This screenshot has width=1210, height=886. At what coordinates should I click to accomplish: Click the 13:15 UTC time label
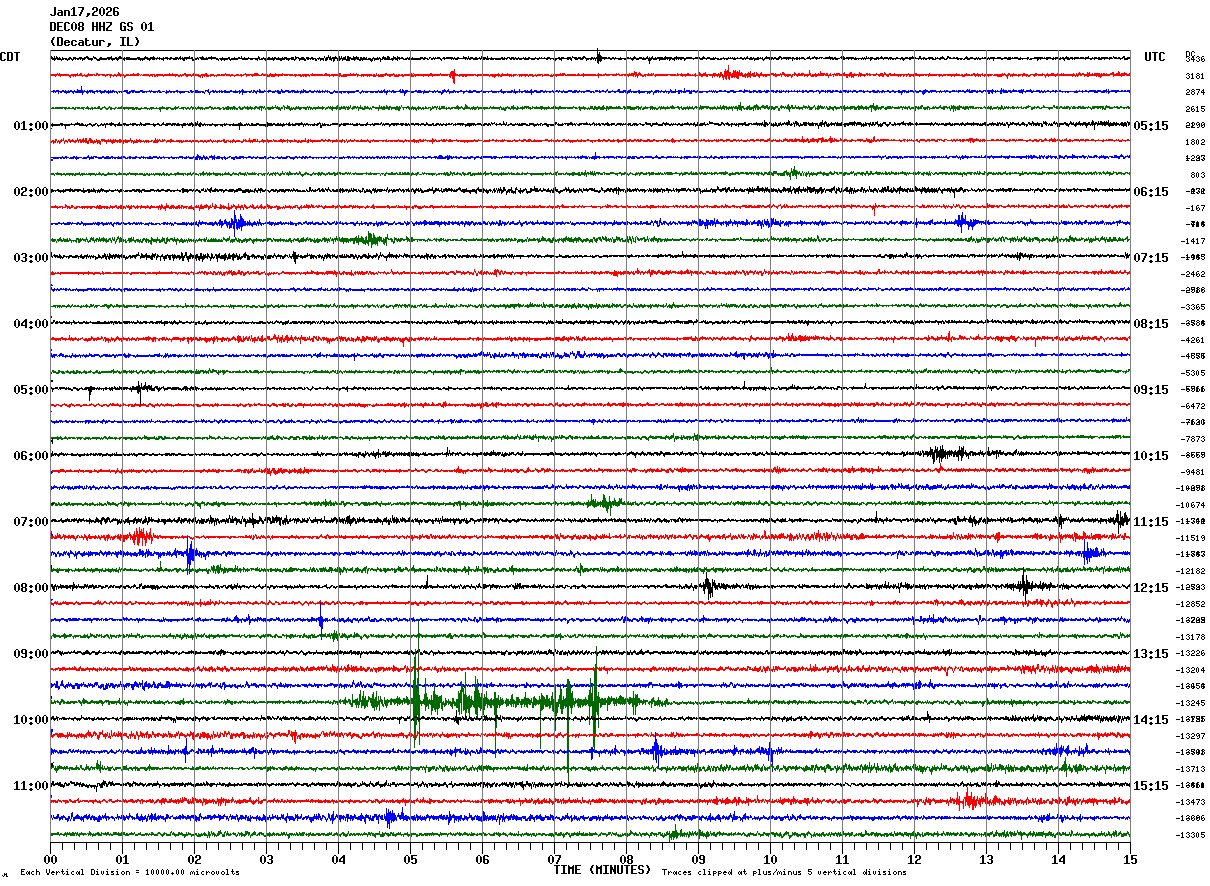[1151, 654]
